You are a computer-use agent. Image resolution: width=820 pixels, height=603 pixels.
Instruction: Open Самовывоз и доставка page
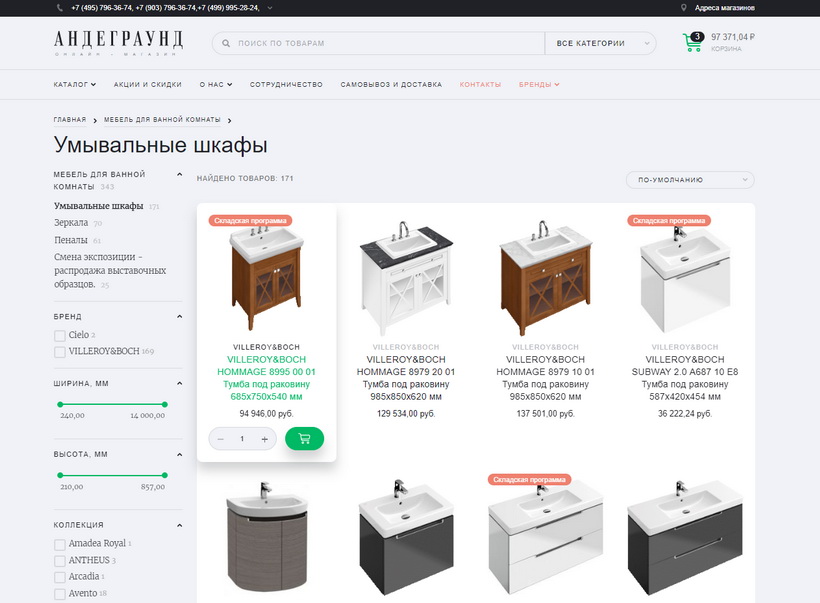point(391,84)
